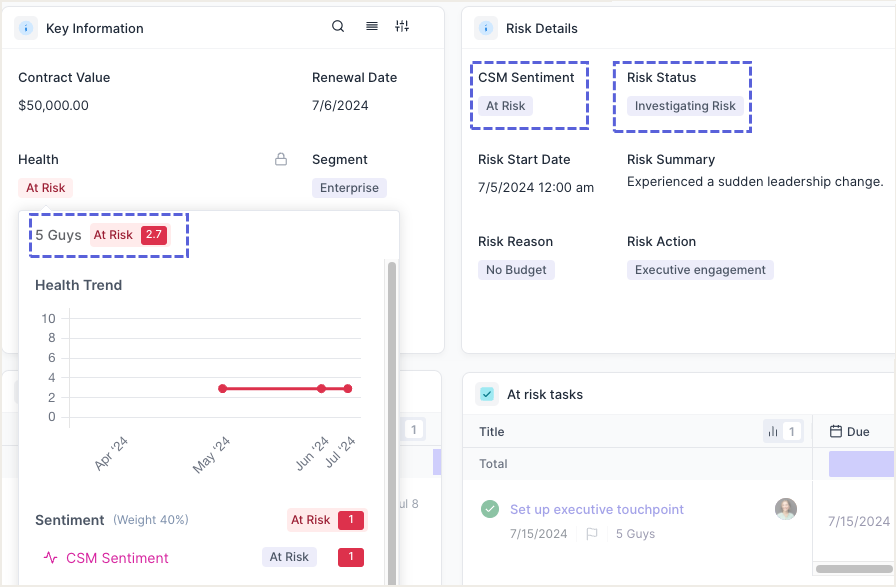Open search in Key Information panel
Image resolution: width=896 pixels, height=587 pixels.
[x=338, y=26]
